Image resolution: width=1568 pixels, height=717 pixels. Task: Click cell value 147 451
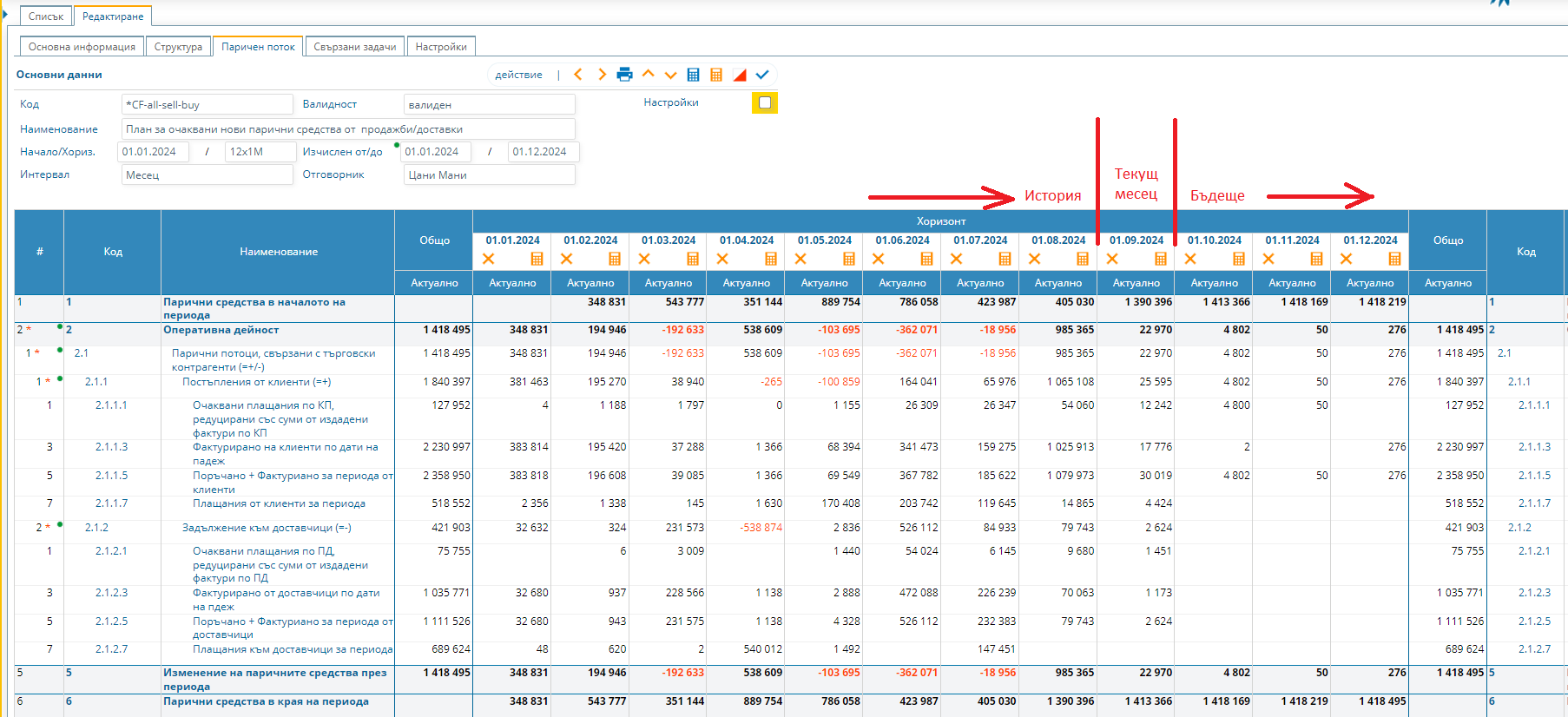997,649
